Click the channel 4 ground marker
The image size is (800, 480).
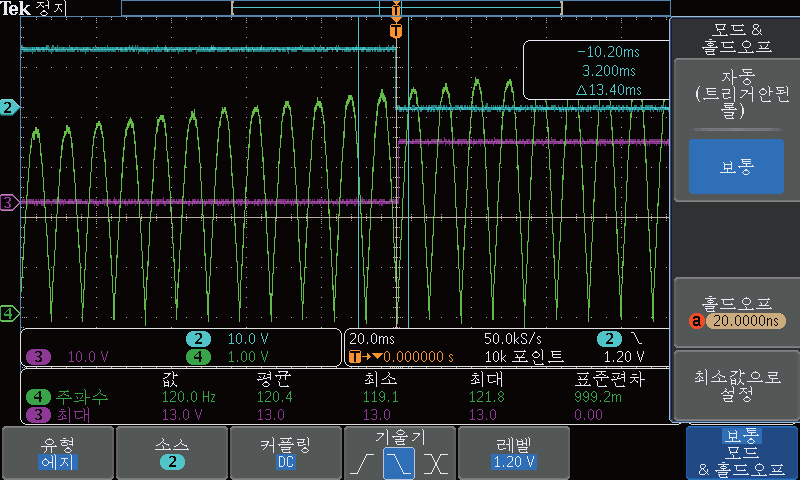tap(9, 314)
